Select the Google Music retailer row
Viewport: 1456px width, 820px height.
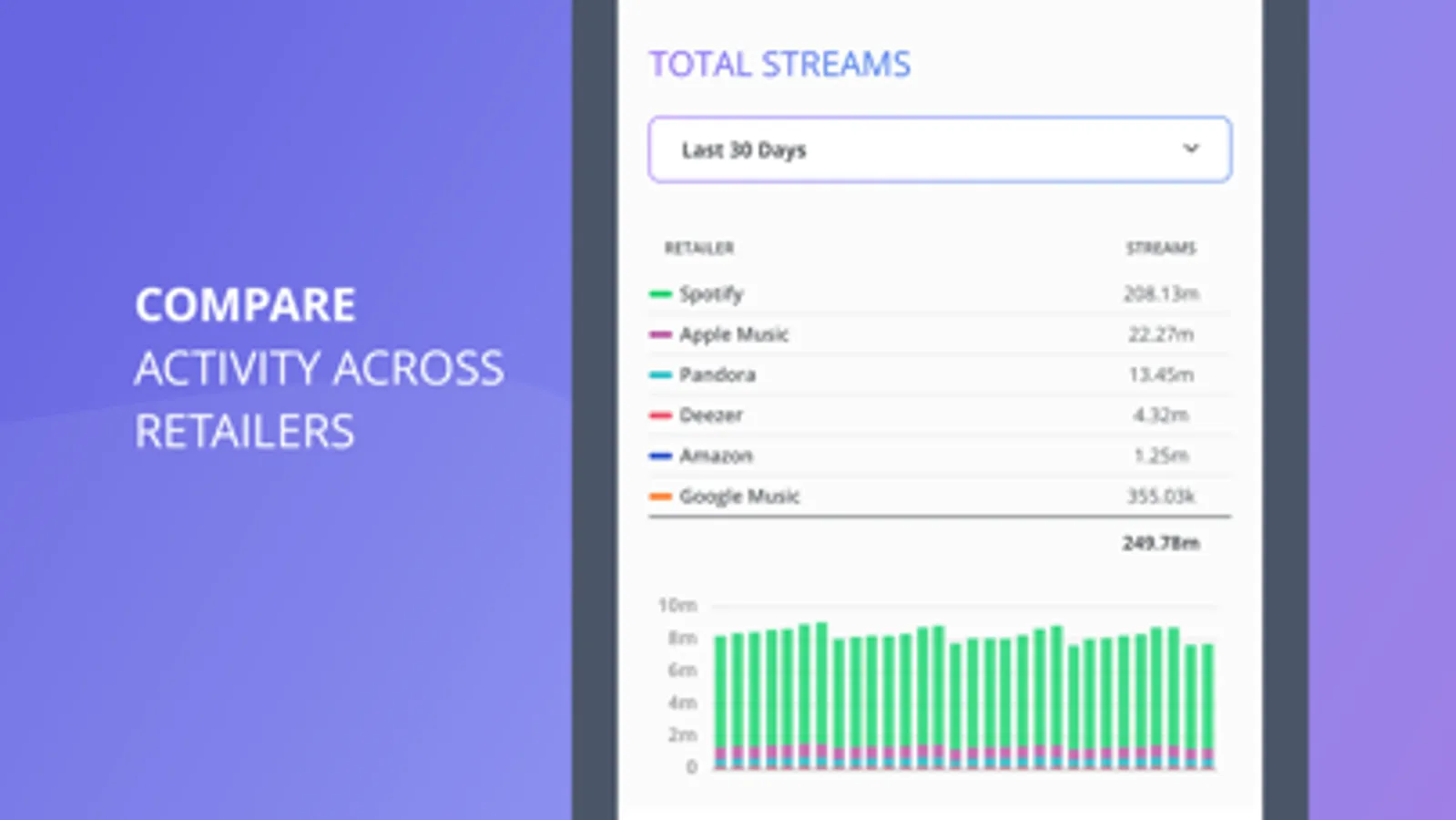click(940, 497)
